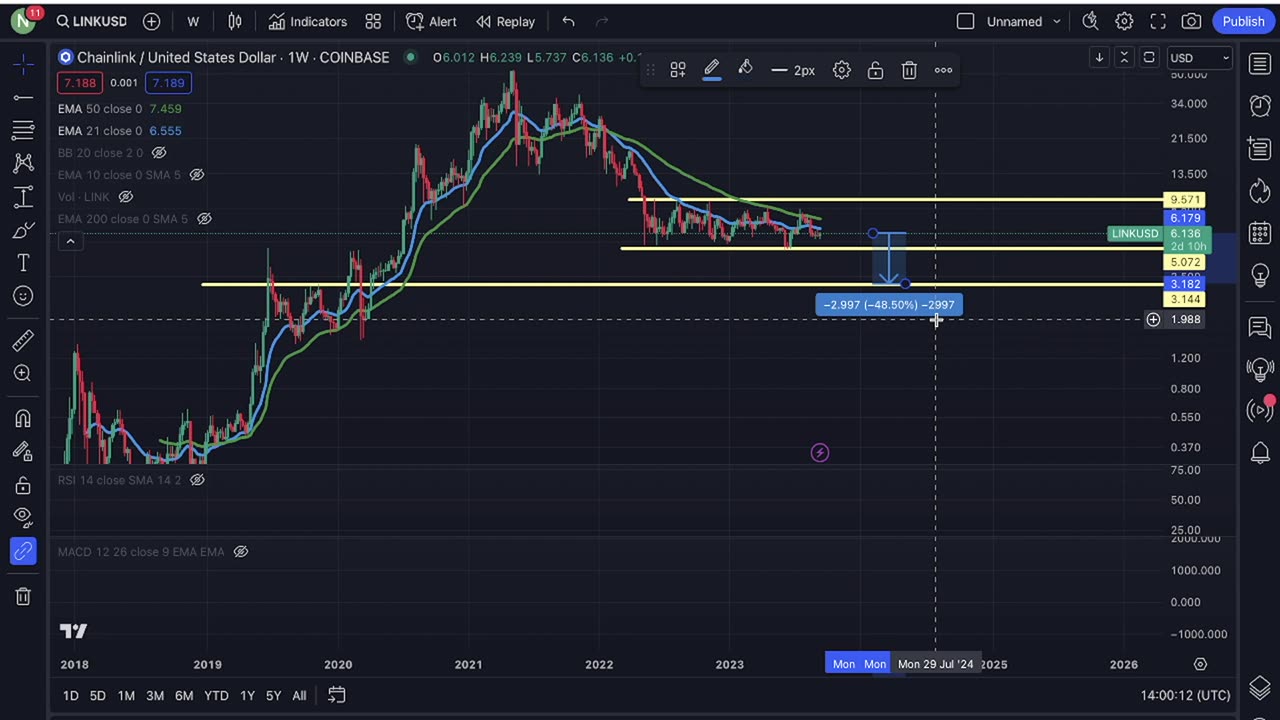Open the candlestick chart style menu
Screen dimensions: 1280x720
click(235, 21)
